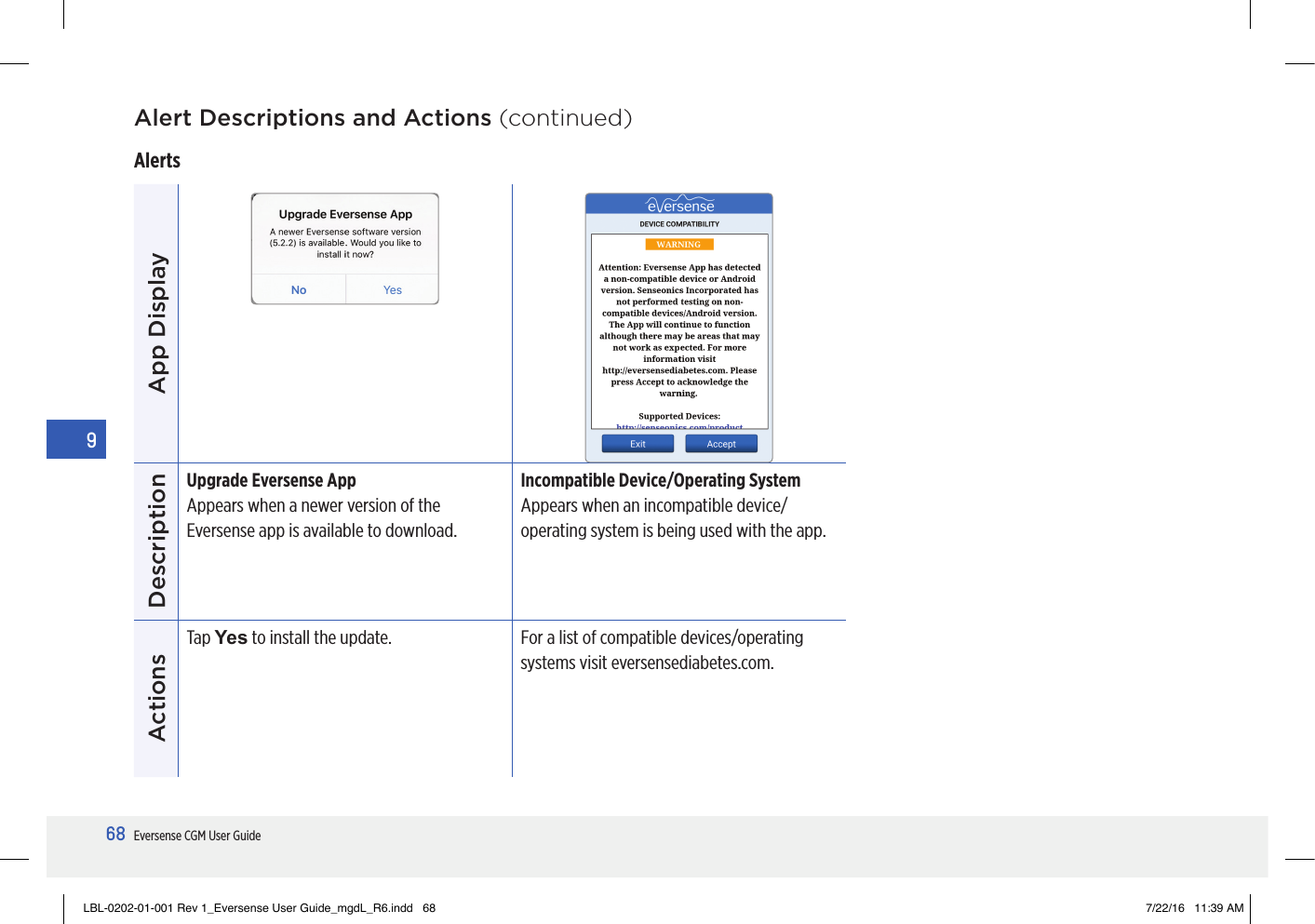Image resolution: width=1315 pixels, height=924 pixels.
Task: Click page number 68 in footer
Action: tap(115, 834)
